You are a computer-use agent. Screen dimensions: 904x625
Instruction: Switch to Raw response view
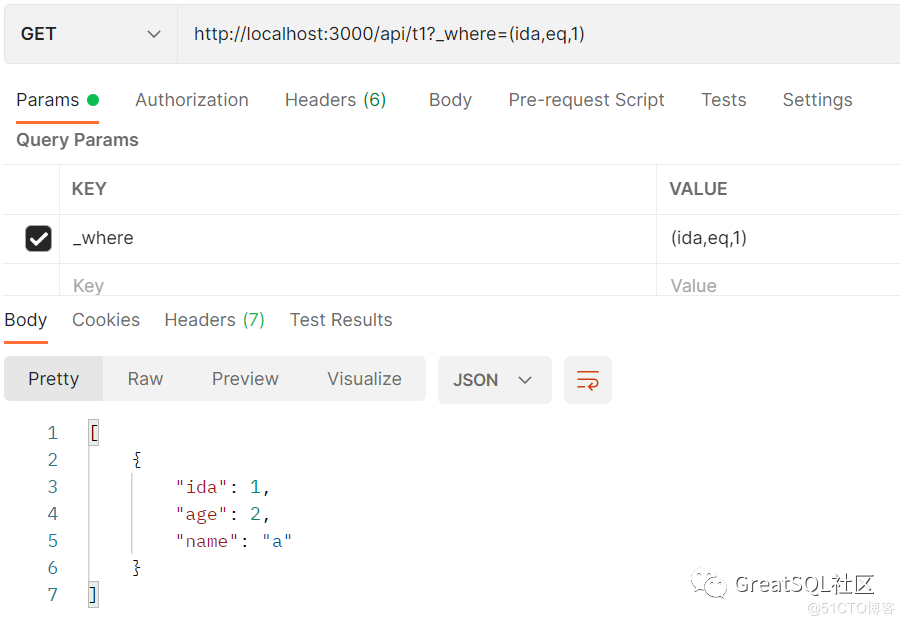(x=145, y=379)
